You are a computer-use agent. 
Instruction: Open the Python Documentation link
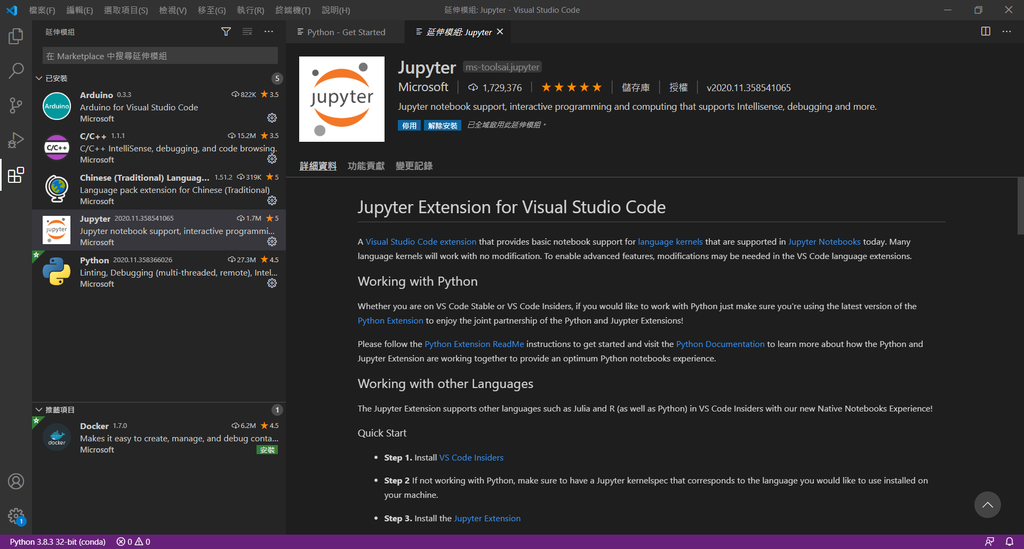(x=720, y=344)
